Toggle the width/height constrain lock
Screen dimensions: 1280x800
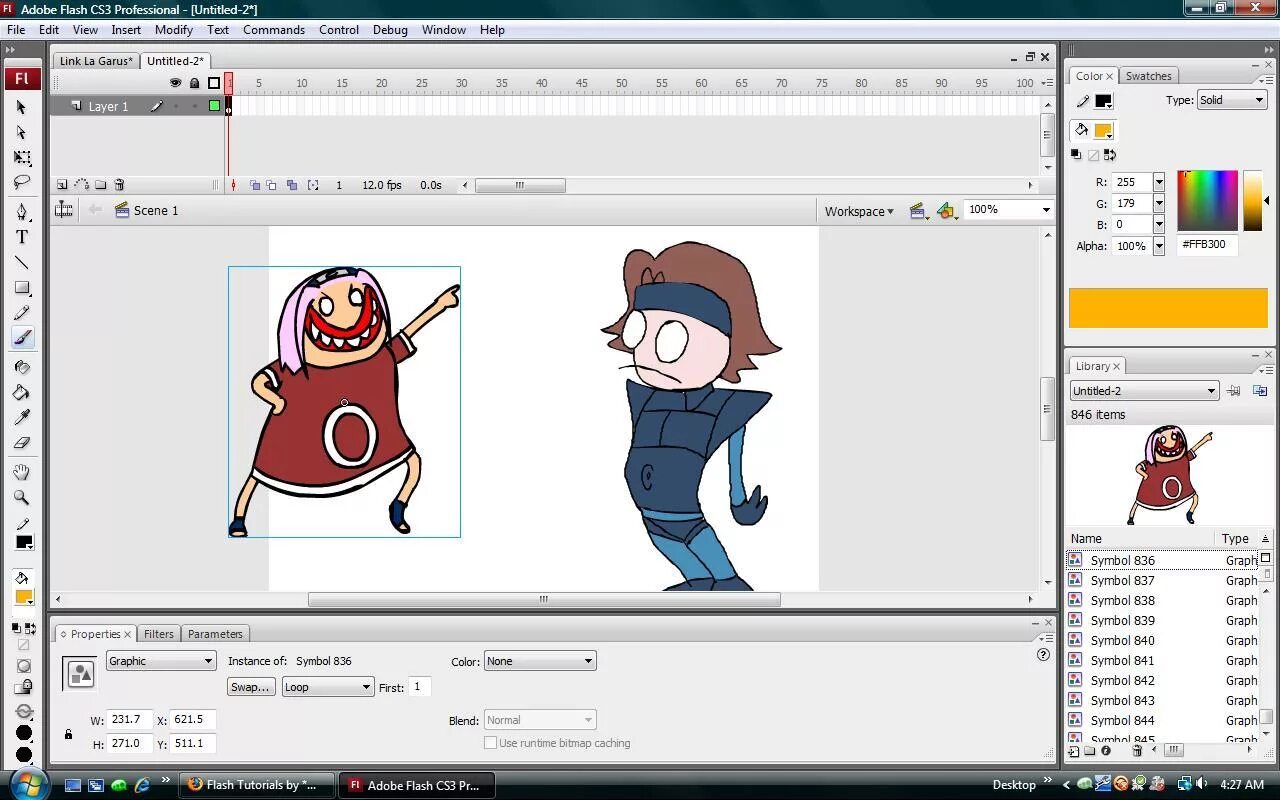tap(68, 734)
